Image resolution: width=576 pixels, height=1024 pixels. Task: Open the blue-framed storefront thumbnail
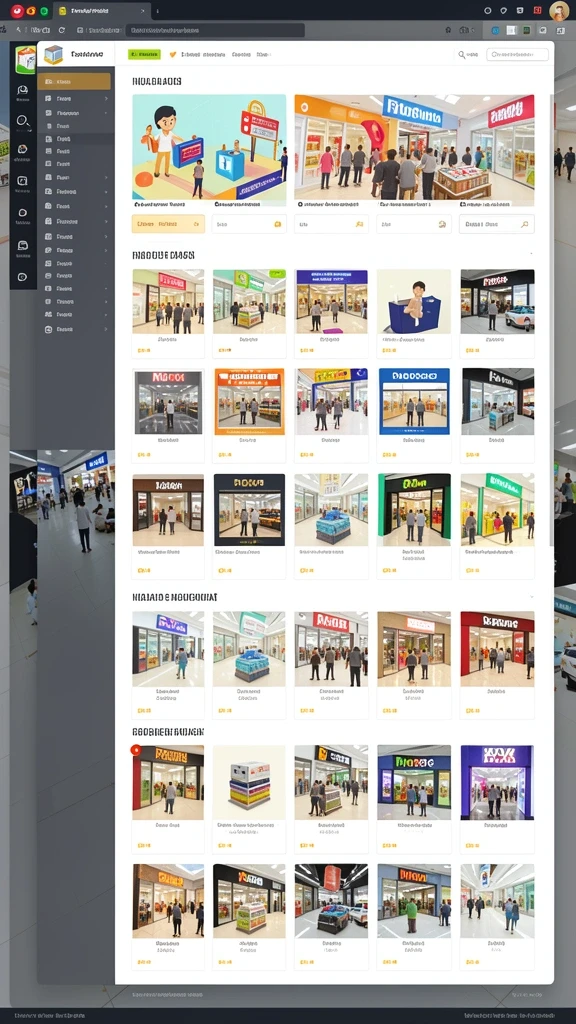(x=414, y=402)
